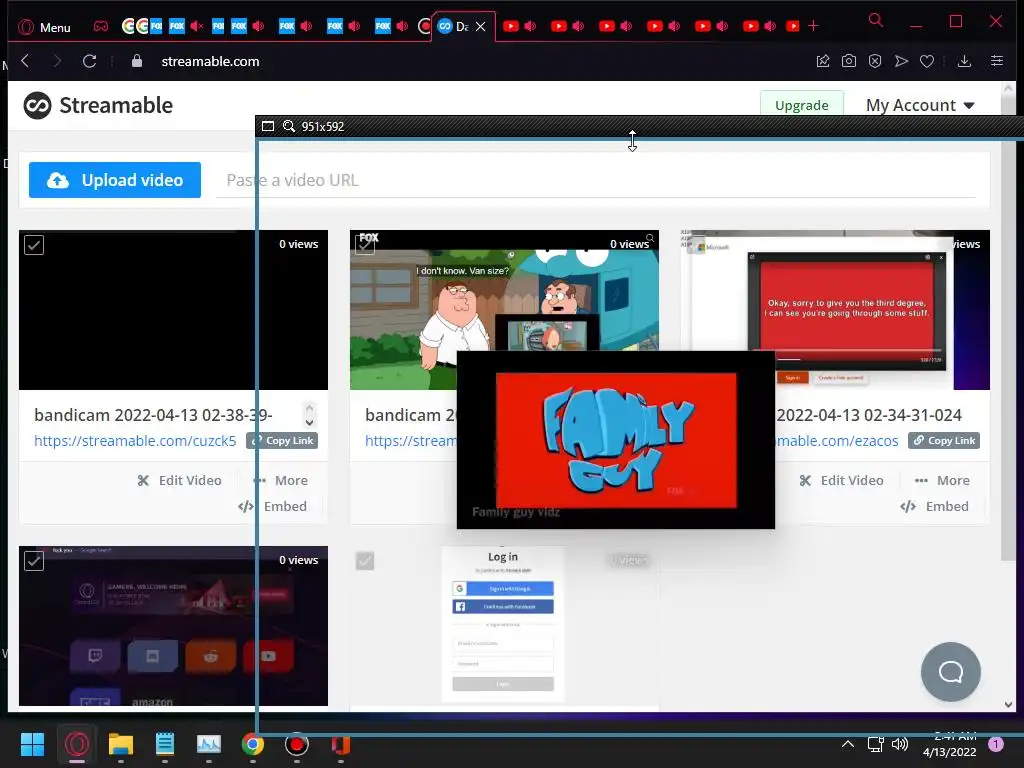Open File Explorer from taskbar

pos(121,744)
